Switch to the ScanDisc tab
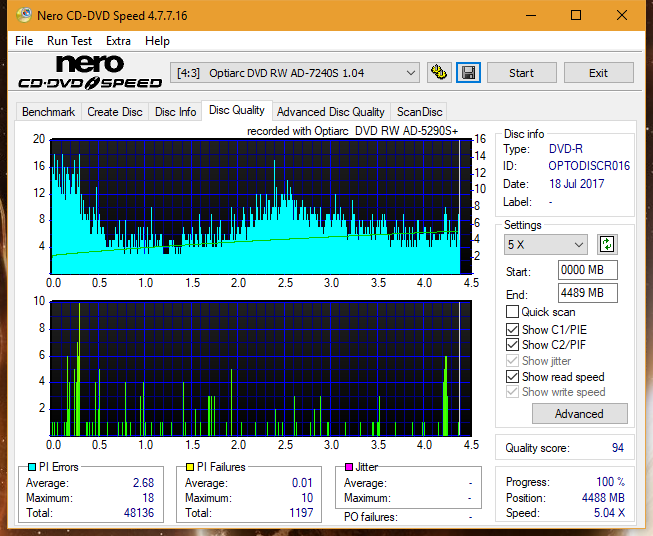 point(419,112)
